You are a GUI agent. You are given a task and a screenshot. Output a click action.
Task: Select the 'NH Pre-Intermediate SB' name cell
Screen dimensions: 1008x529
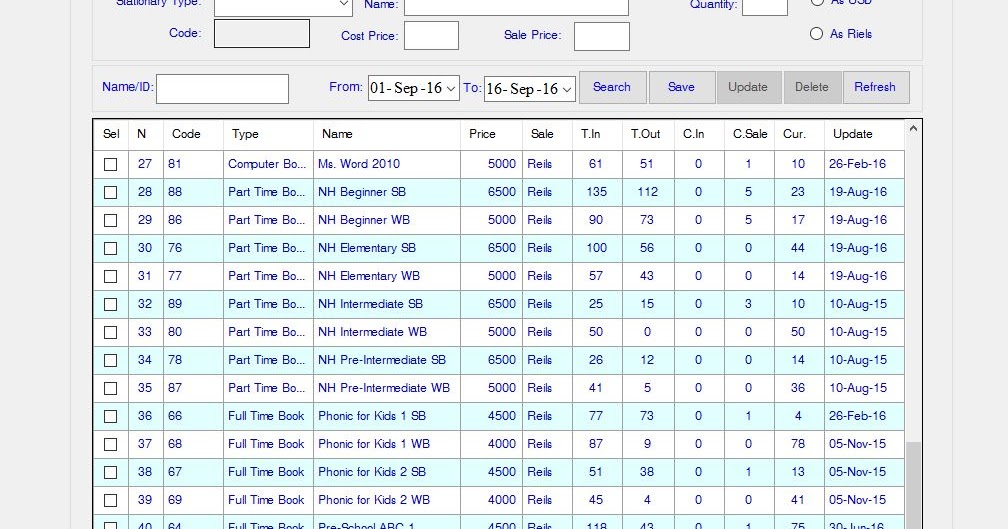click(387, 360)
